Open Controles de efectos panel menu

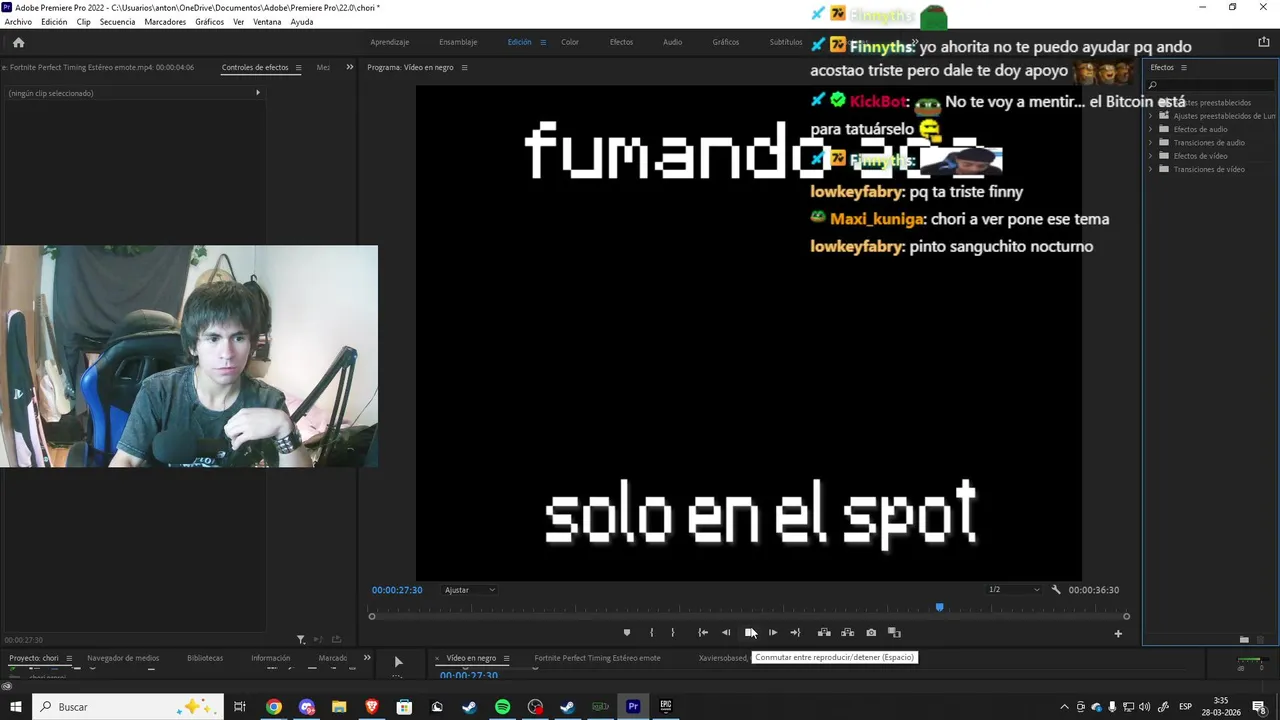click(x=298, y=68)
